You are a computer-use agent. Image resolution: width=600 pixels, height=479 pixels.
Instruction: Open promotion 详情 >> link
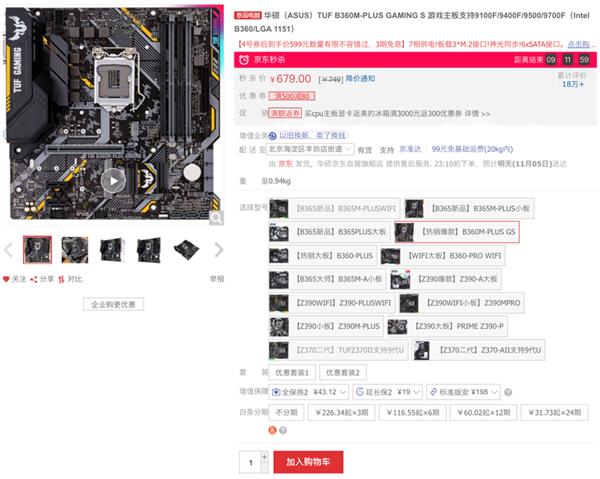[477, 114]
